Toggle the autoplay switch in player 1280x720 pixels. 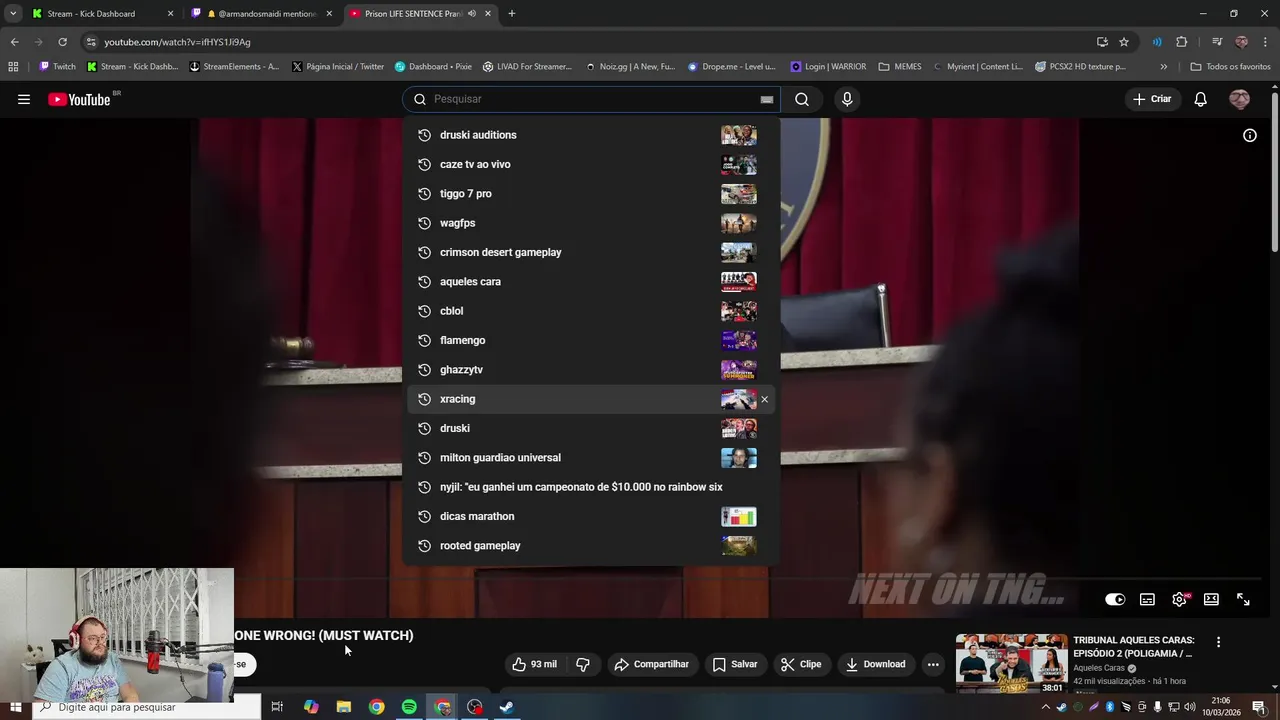[1115, 599]
